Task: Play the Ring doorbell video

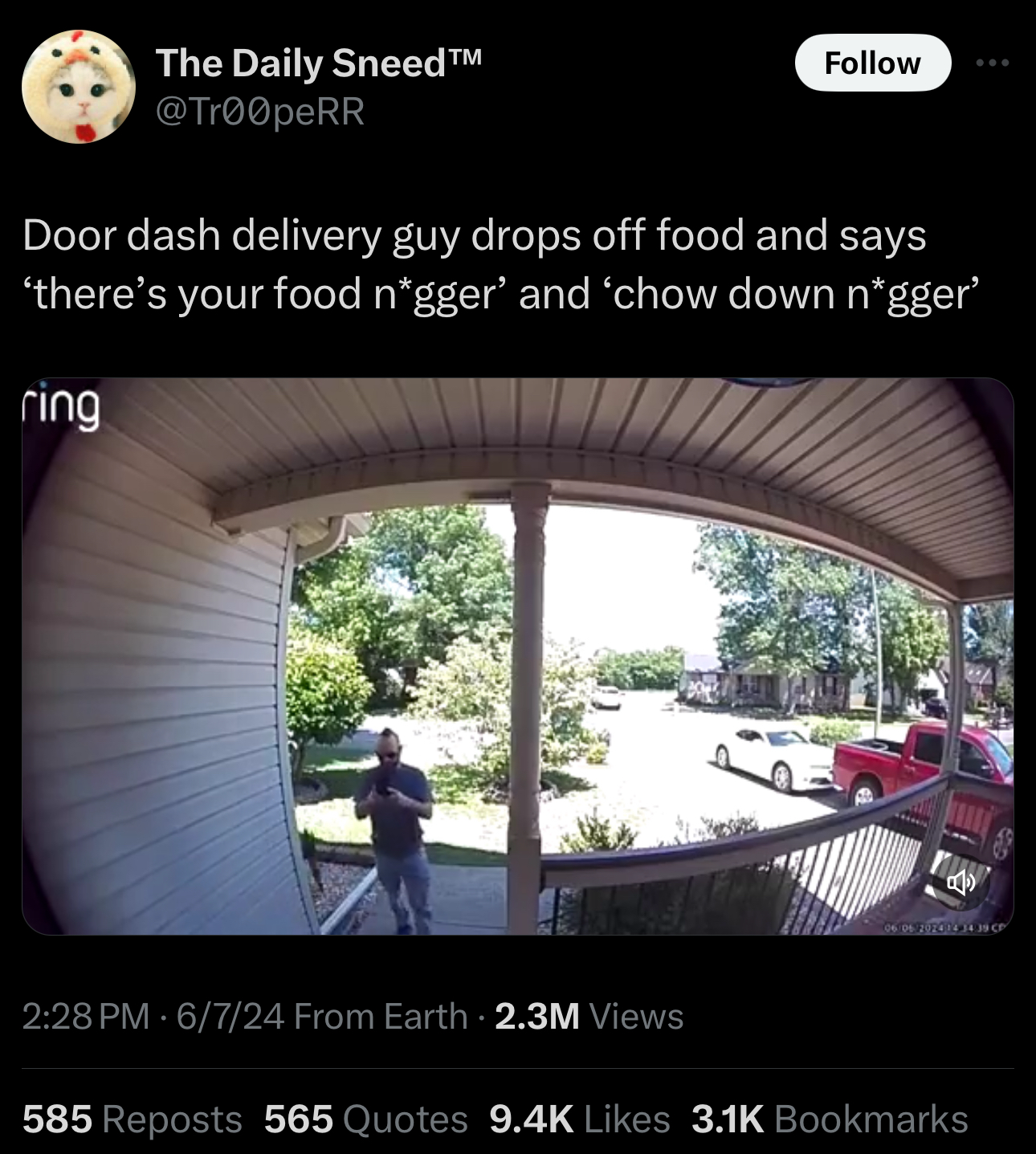Action: 518,656
